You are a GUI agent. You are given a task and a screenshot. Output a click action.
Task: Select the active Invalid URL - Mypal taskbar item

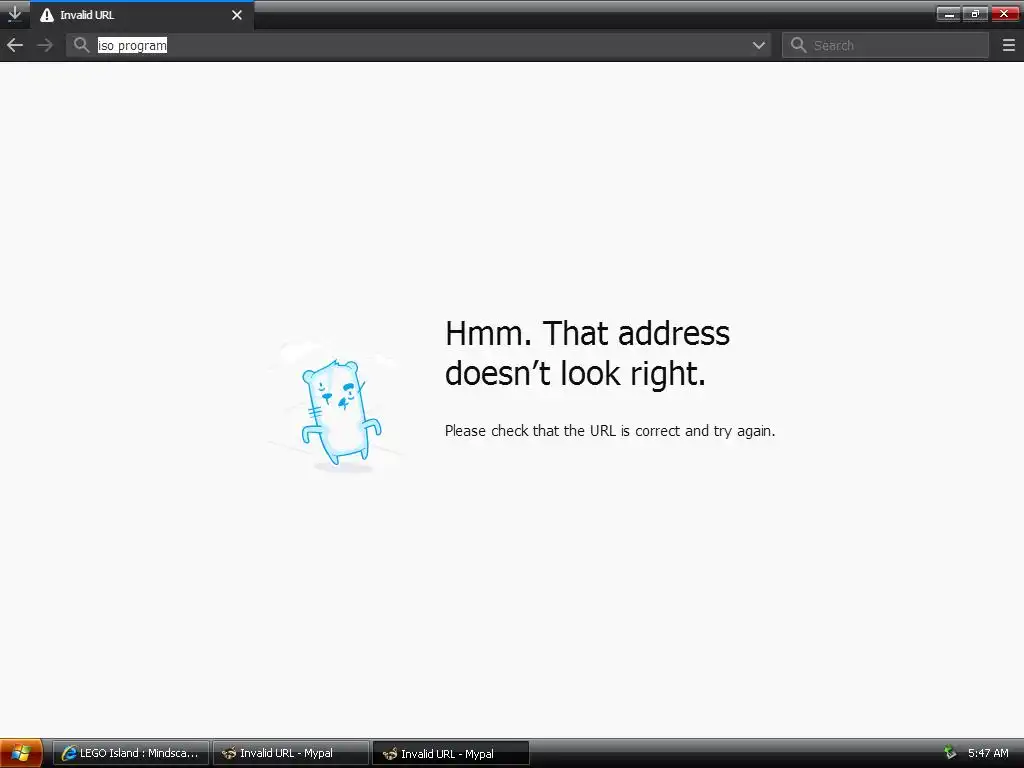[451, 753]
